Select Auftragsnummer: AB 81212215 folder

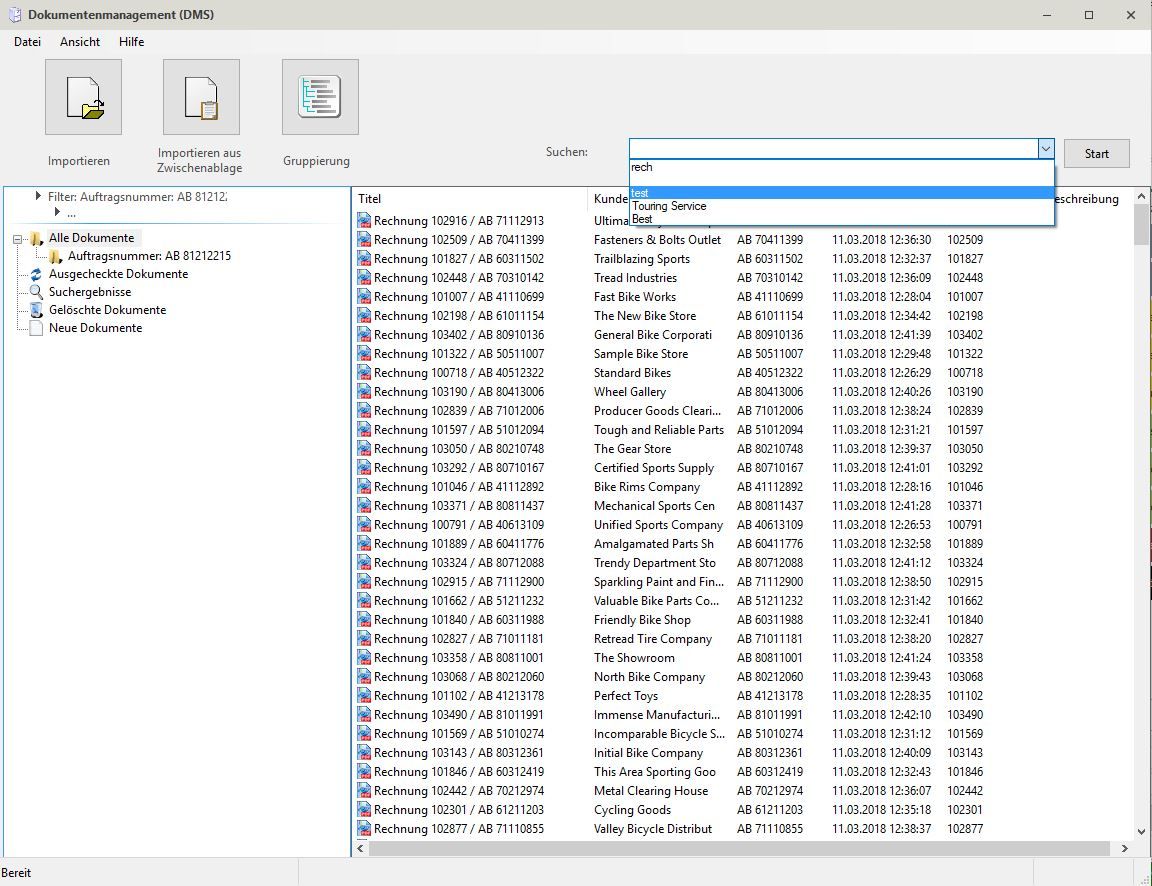pos(149,256)
